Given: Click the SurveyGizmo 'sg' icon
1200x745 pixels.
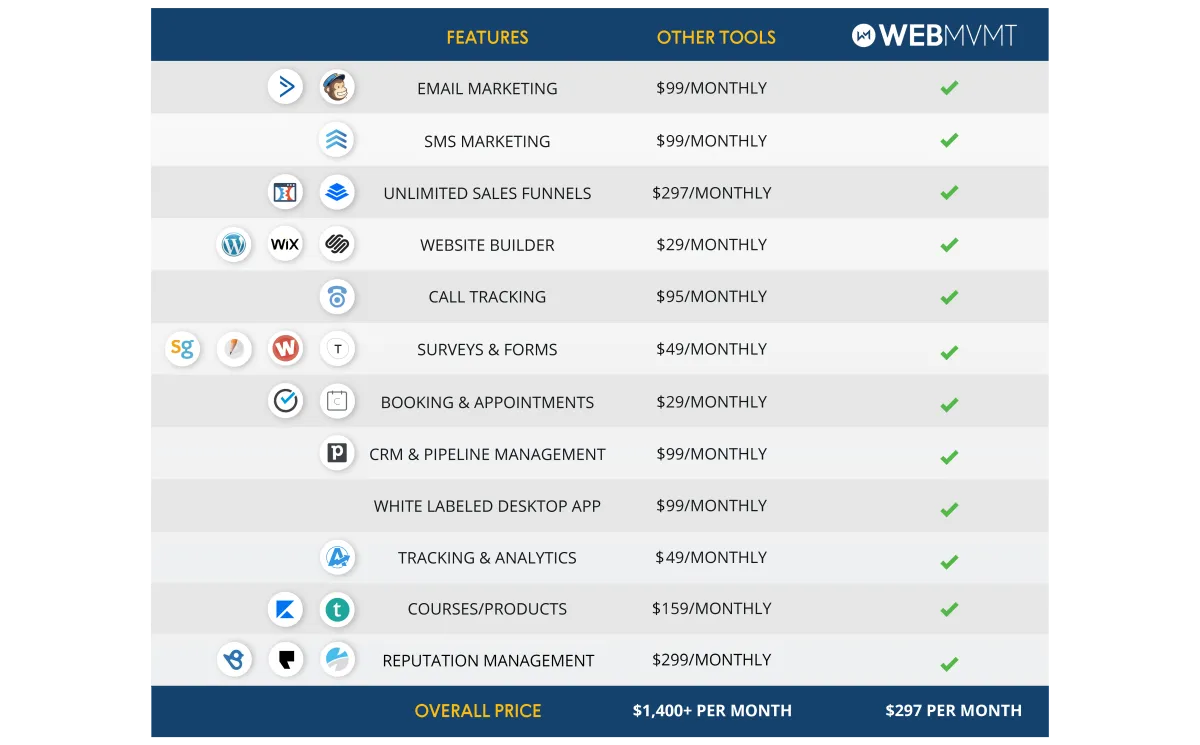Looking at the screenshot, I should [x=182, y=349].
